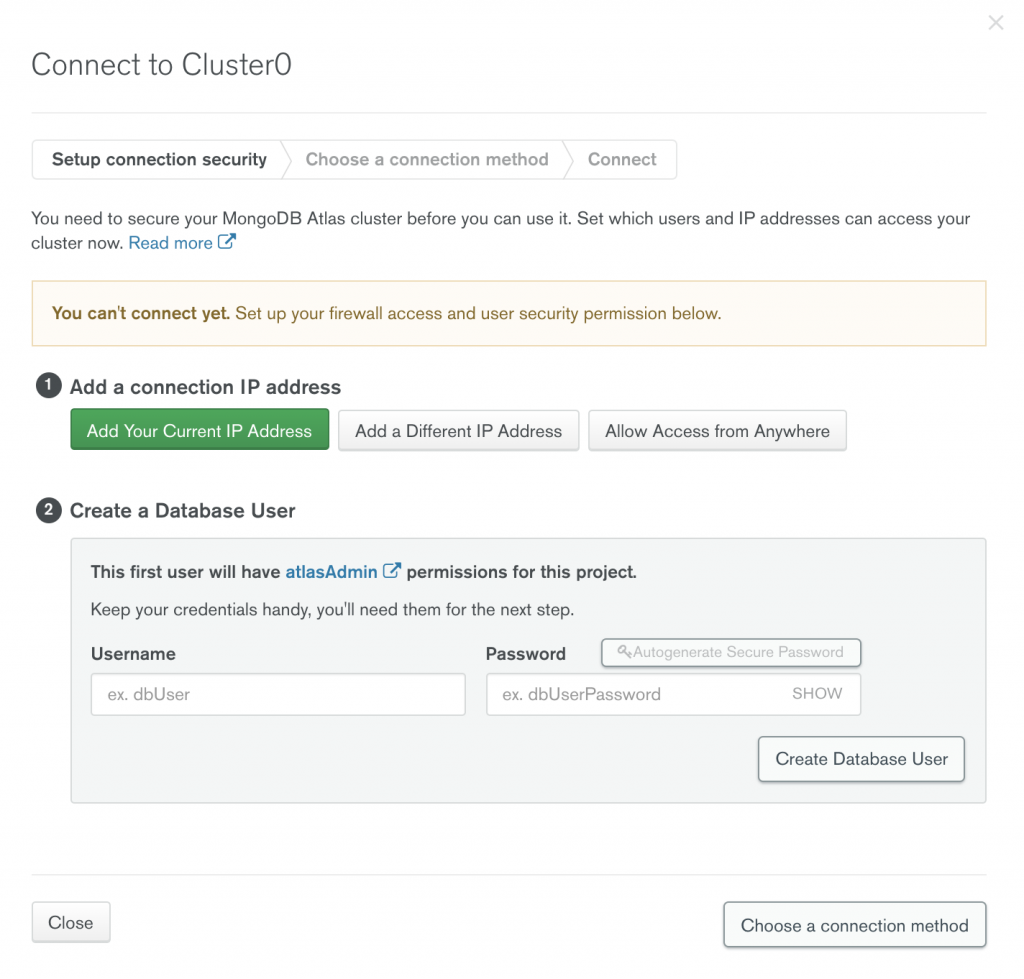Choose Allow Access from Anywhere
The image size is (1024, 979).
[717, 431]
